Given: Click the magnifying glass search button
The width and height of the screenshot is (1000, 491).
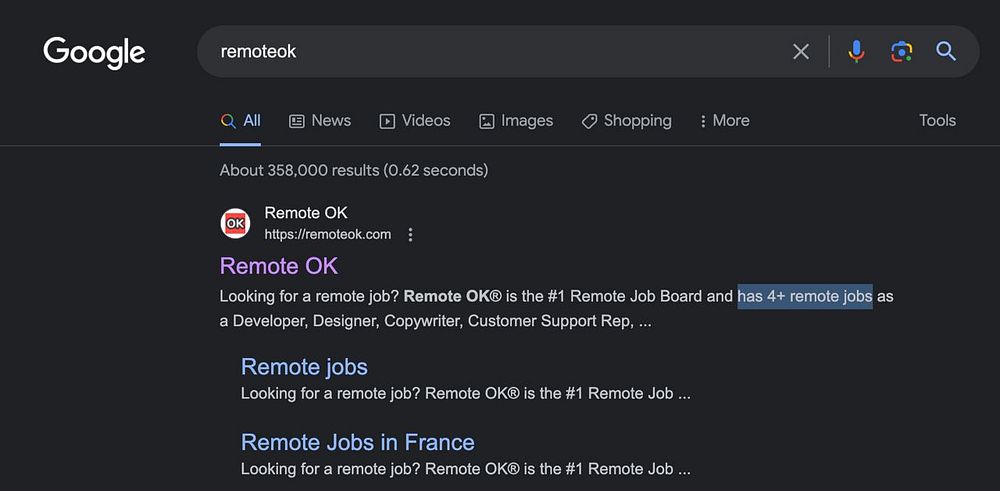Looking at the screenshot, I should tap(946, 52).
